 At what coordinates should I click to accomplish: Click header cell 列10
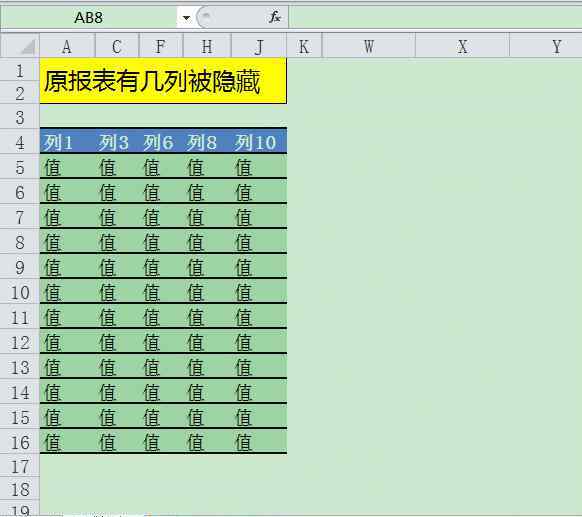click(x=259, y=142)
